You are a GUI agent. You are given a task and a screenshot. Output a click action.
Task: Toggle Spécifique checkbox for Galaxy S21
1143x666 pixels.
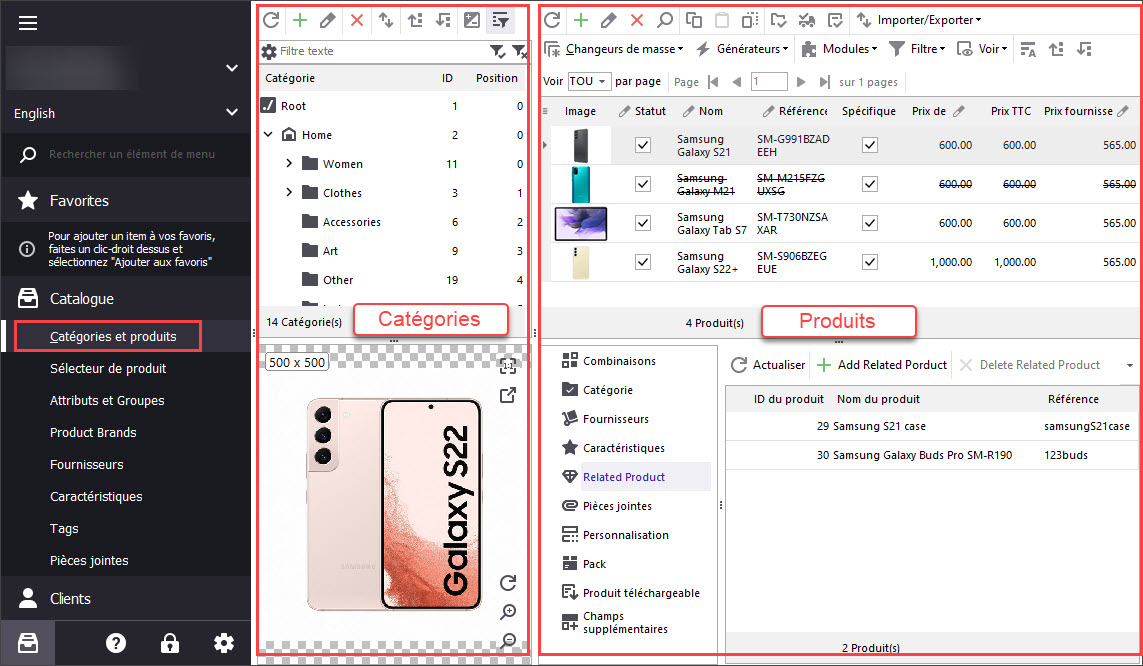pos(870,145)
